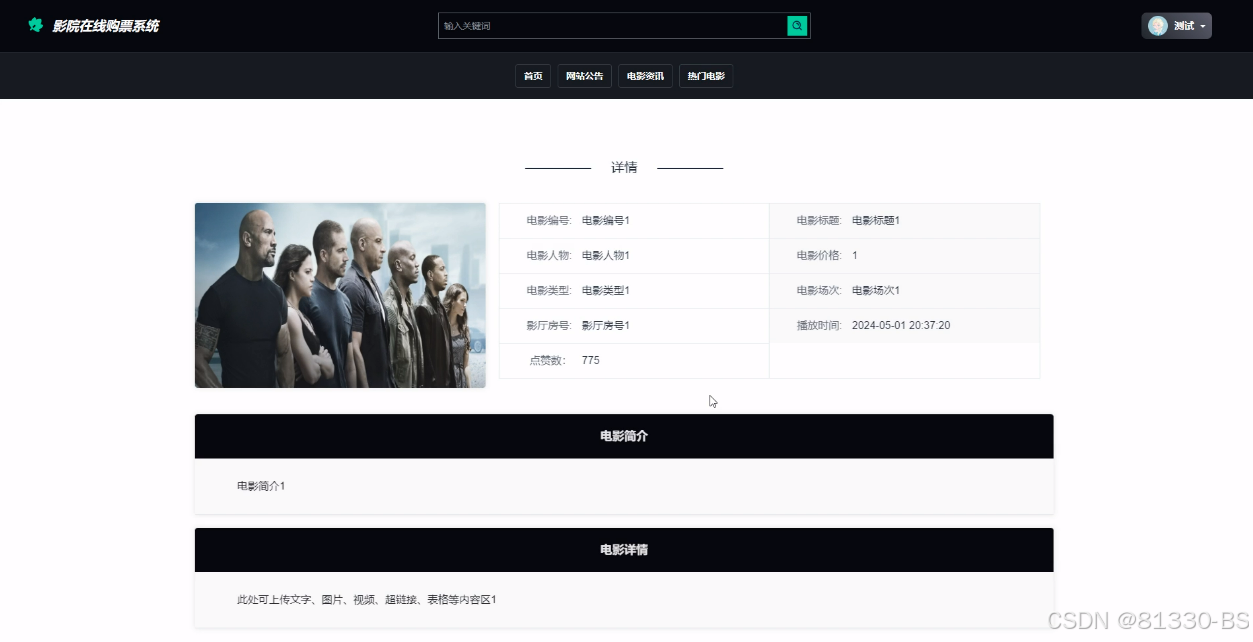Select the 电影人物1 value
The height and width of the screenshot is (642, 1253).
pyautogui.click(x=606, y=256)
